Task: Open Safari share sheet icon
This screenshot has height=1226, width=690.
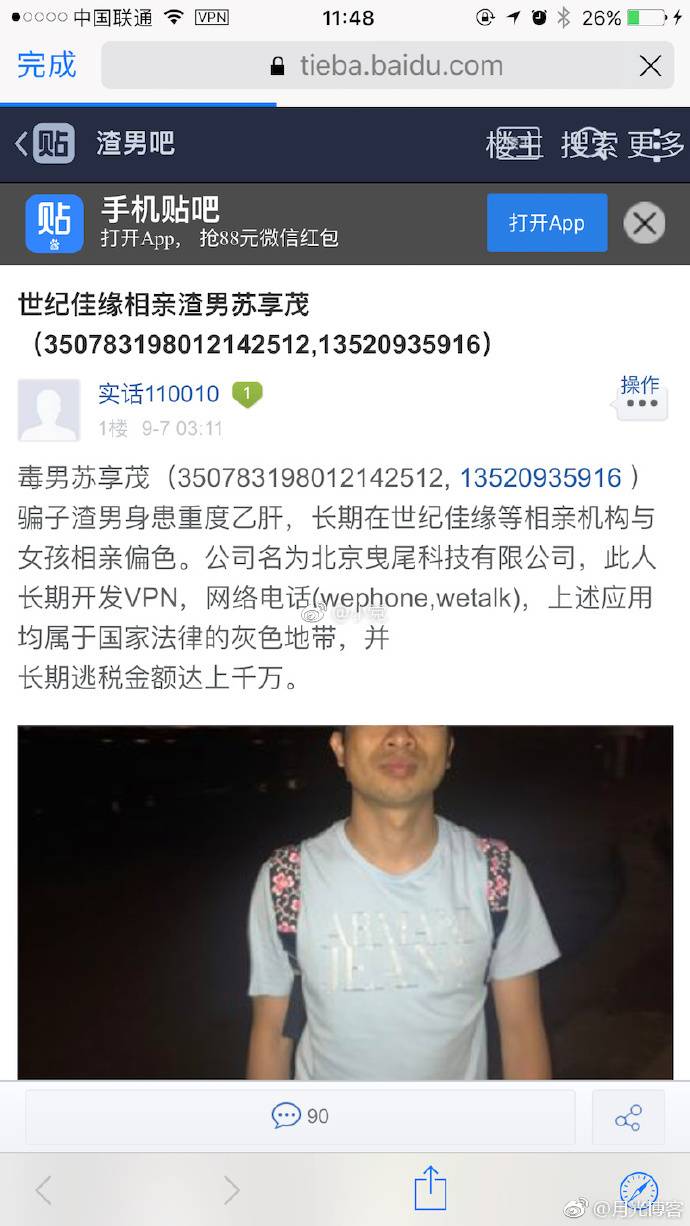Action: (x=430, y=1188)
